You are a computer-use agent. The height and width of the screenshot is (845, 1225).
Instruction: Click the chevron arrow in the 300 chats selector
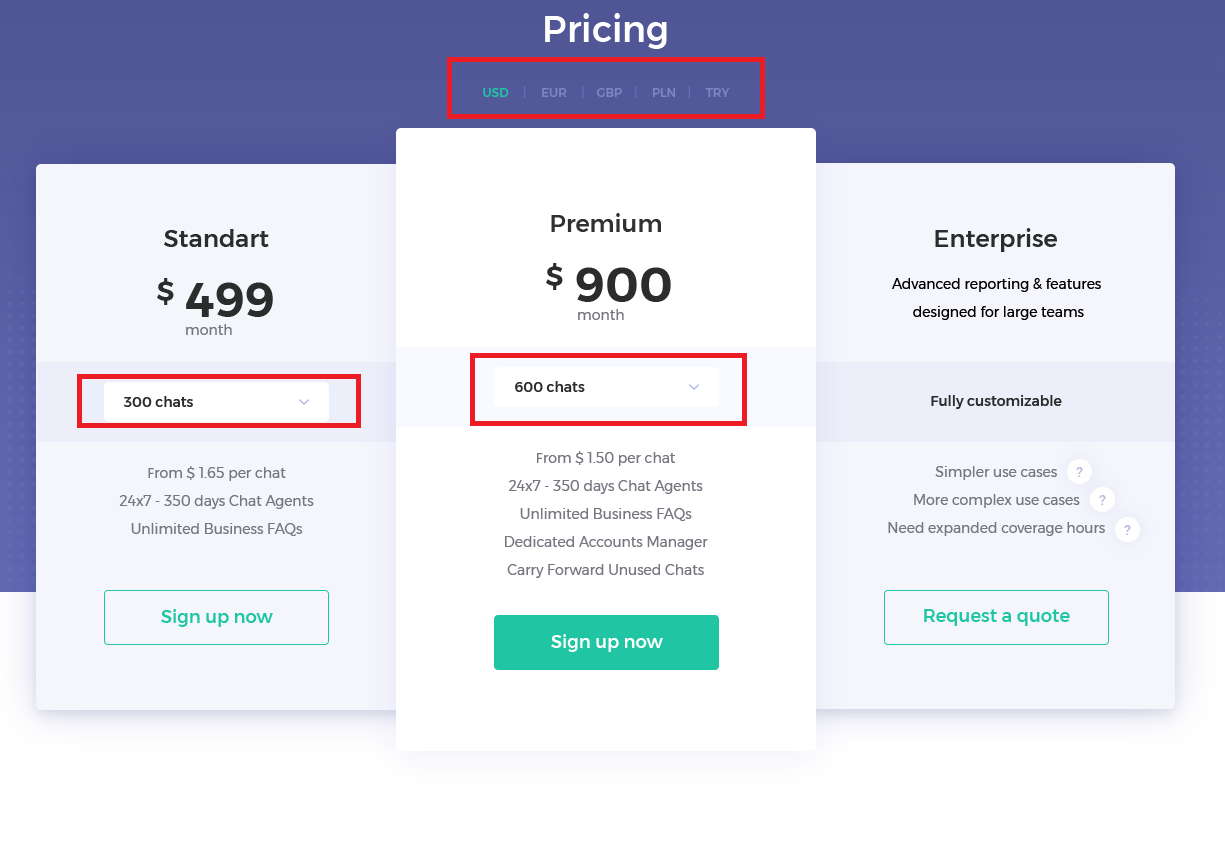pyautogui.click(x=304, y=402)
